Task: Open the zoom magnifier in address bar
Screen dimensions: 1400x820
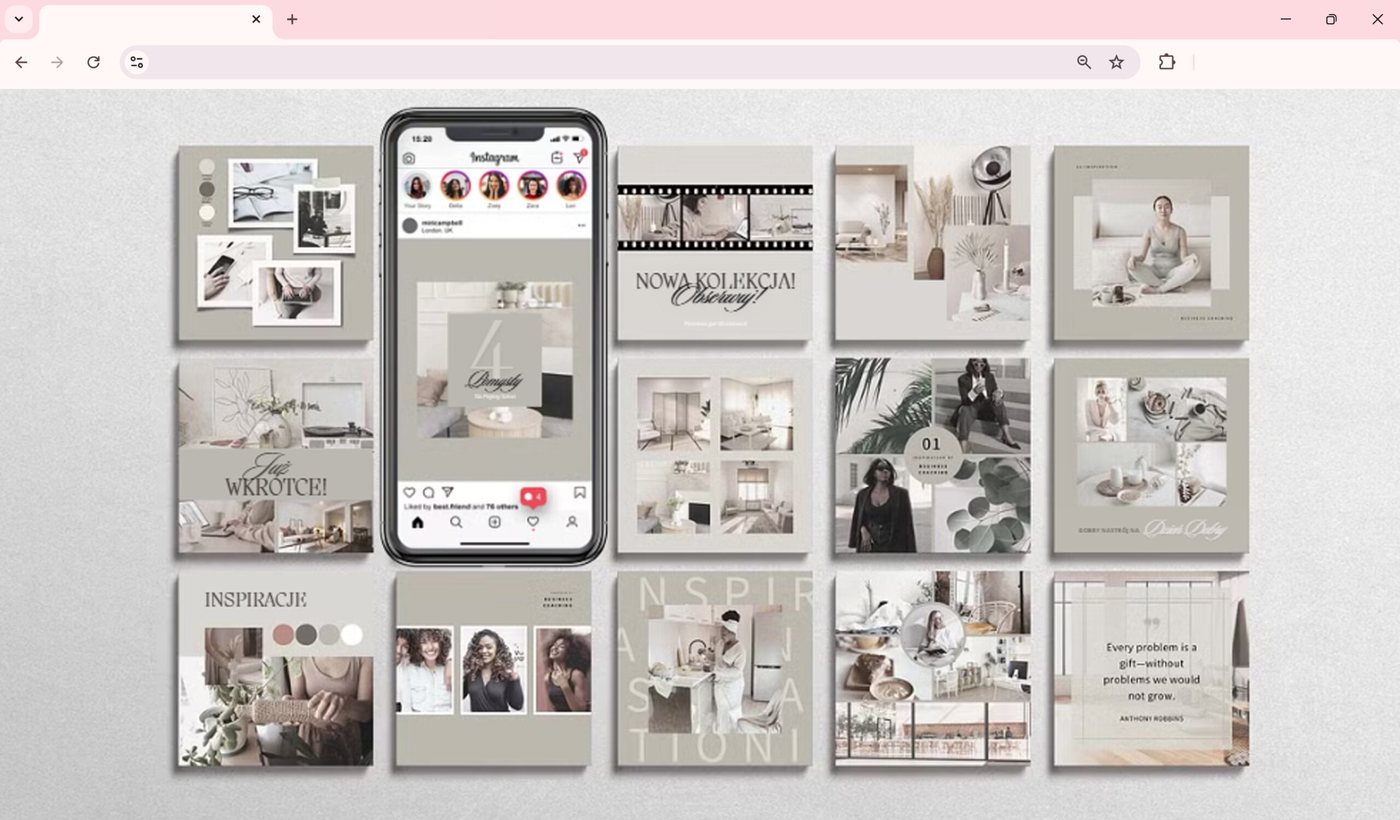Action: [1084, 62]
